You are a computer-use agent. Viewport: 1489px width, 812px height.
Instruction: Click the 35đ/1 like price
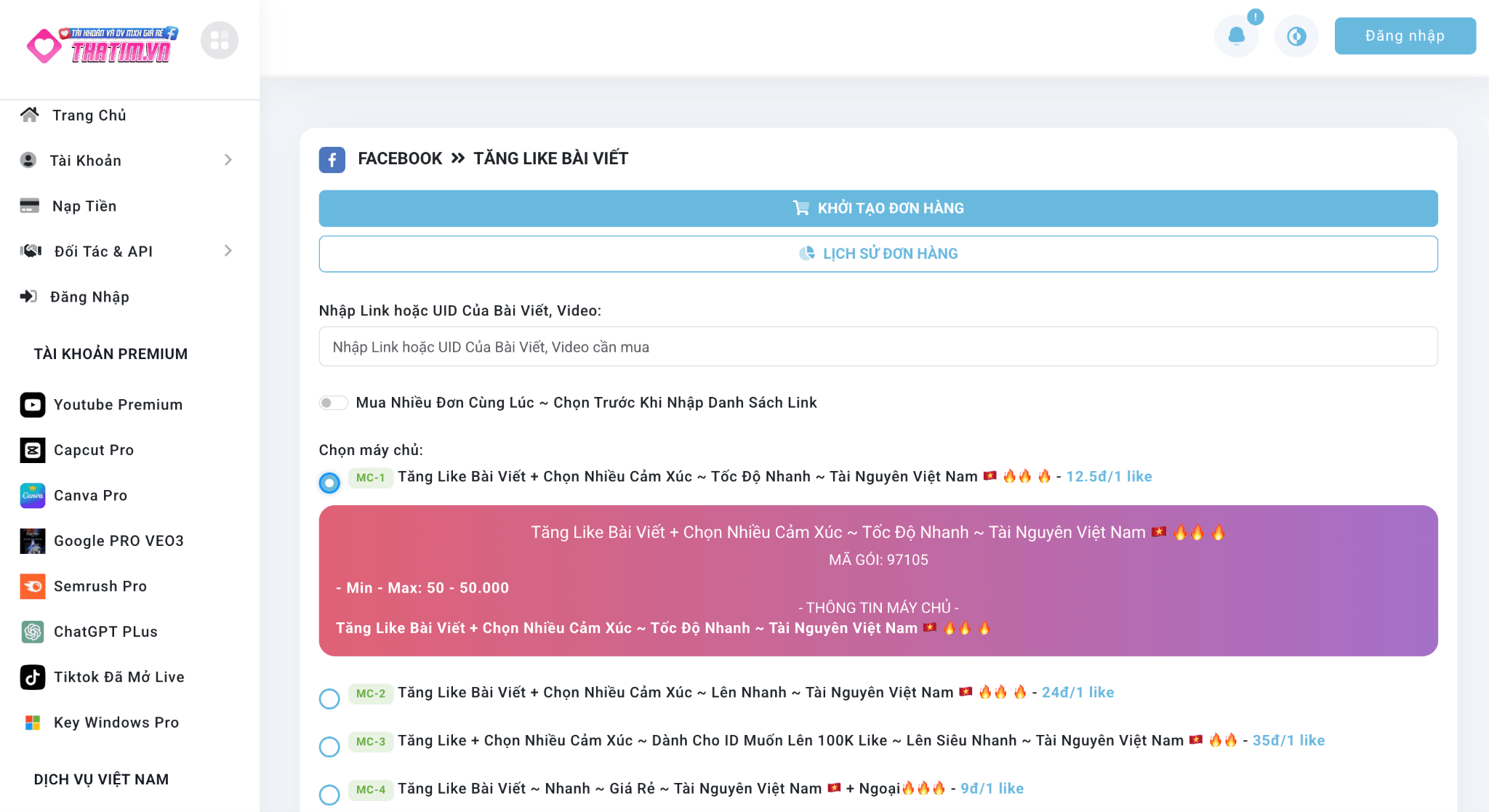click(1288, 741)
